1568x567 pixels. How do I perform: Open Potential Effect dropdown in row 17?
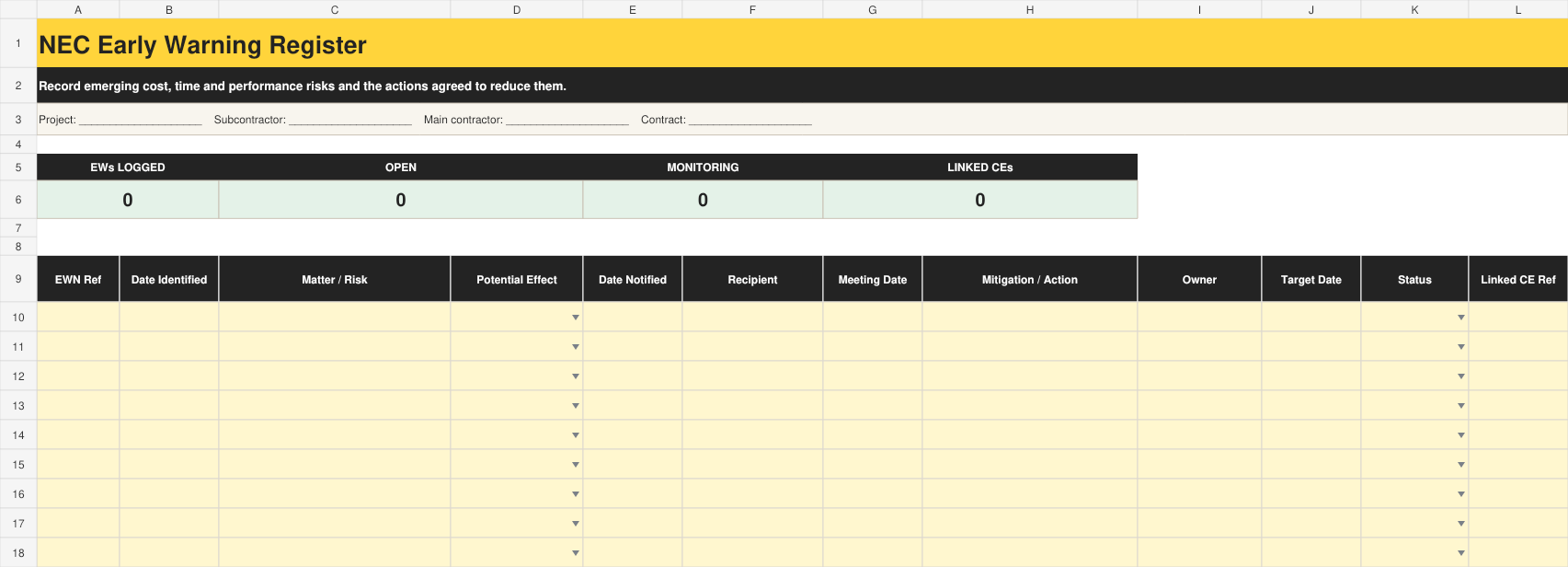click(576, 524)
